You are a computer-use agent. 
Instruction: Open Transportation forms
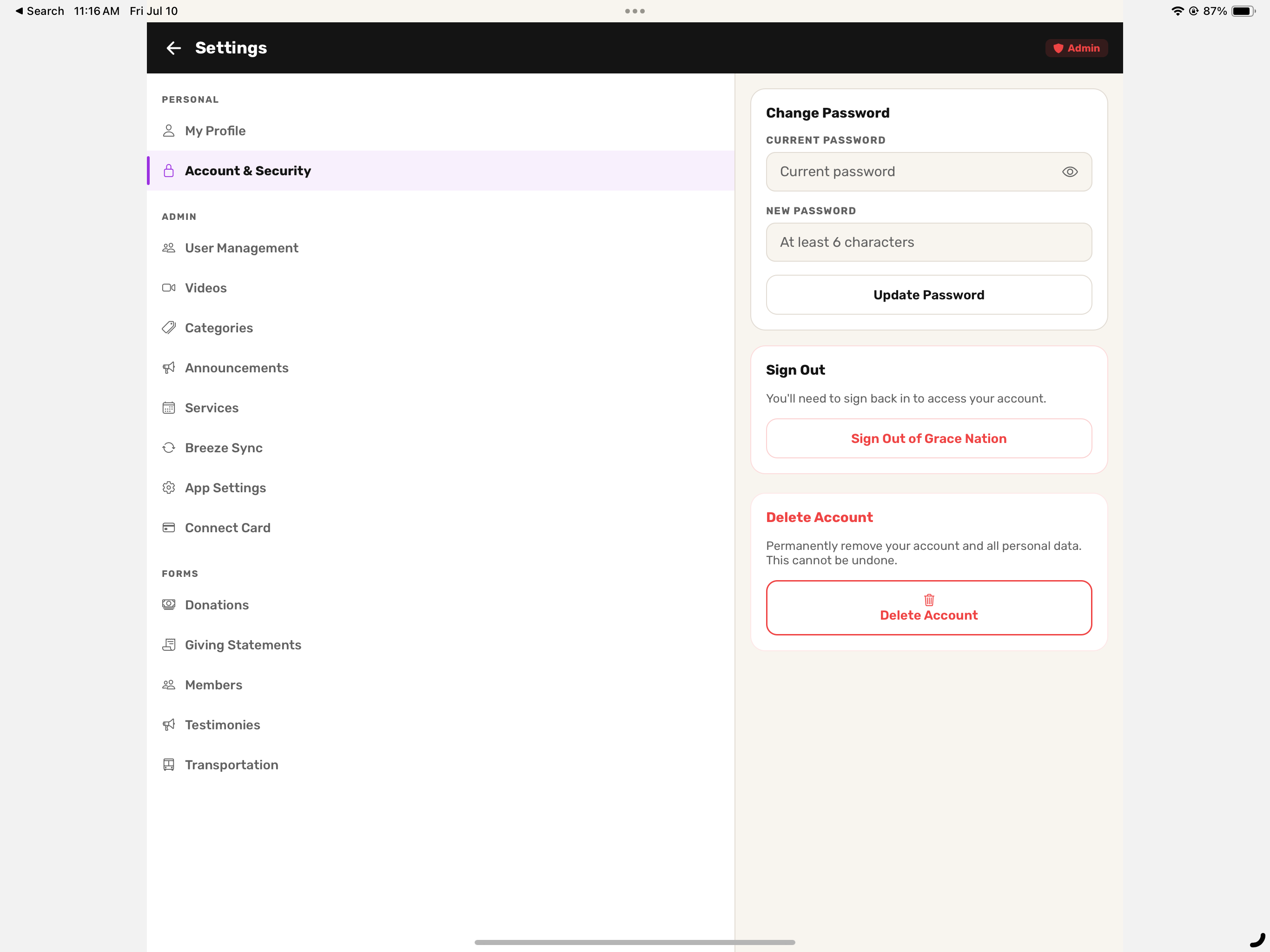[441, 765]
